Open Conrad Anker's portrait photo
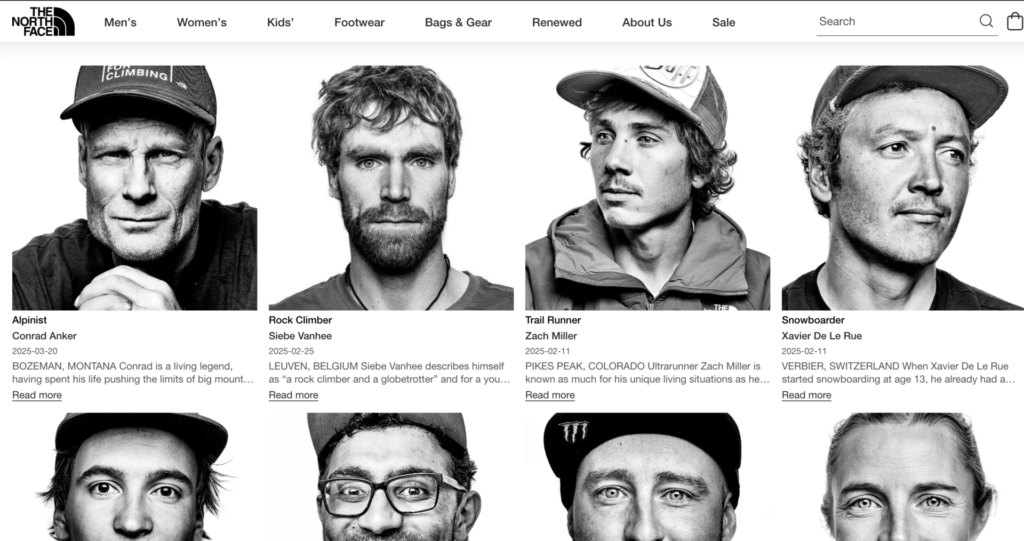The height and width of the screenshot is (541, 1024). (135, 188)
